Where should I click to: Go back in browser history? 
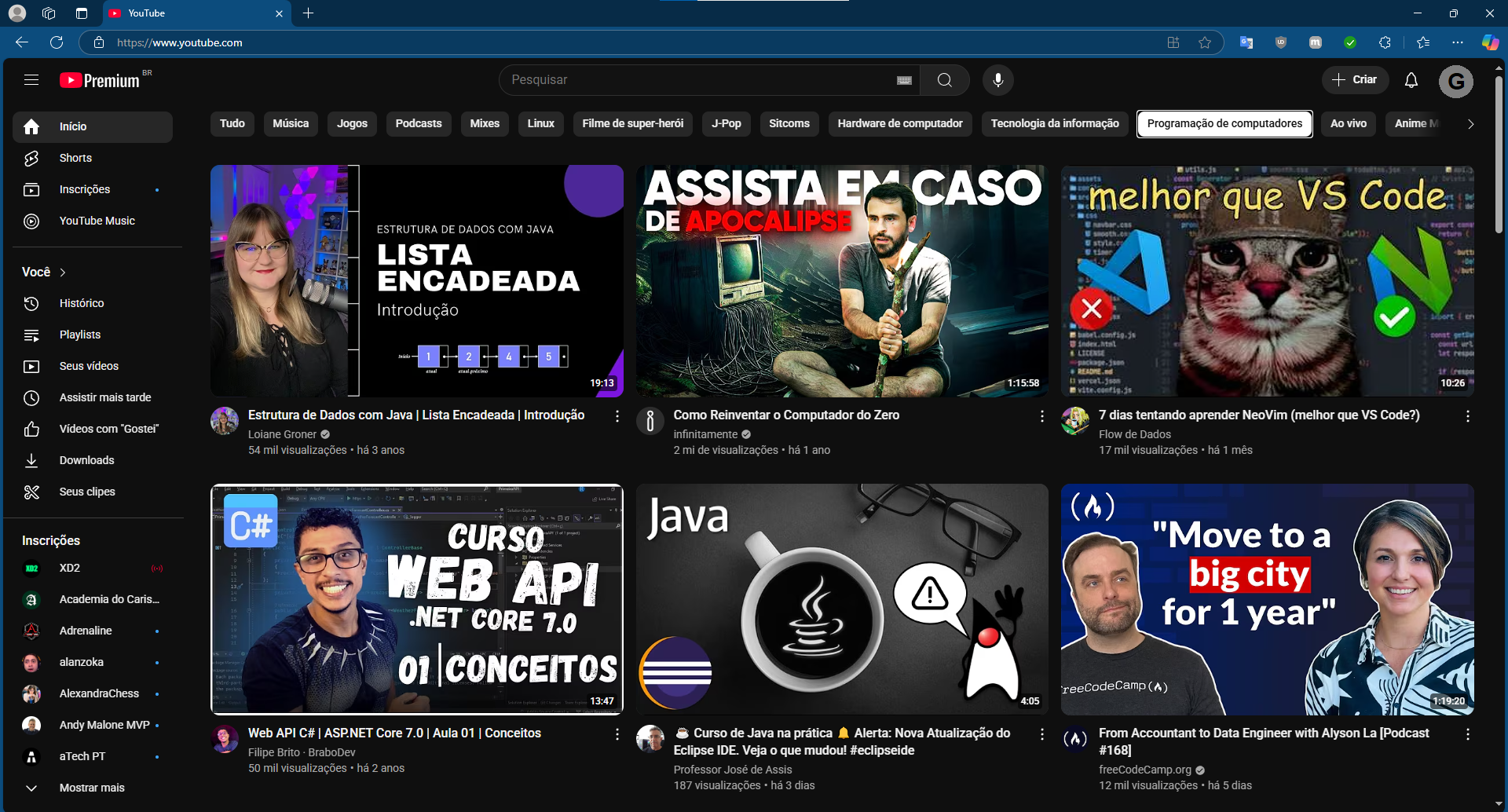pyautogui.click(x=22, y=42)
